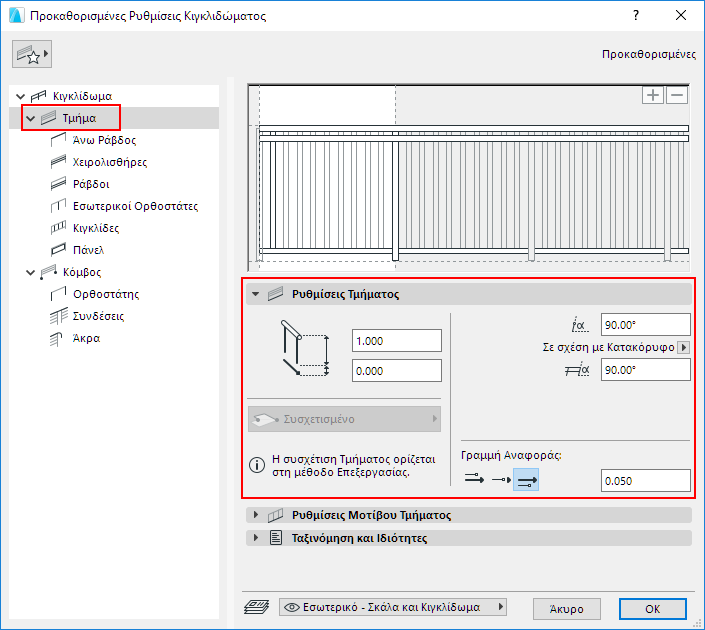
Task: Collapse the Ρυθμίσεις Τμήματος panel
Action: [x=255, y=294]
